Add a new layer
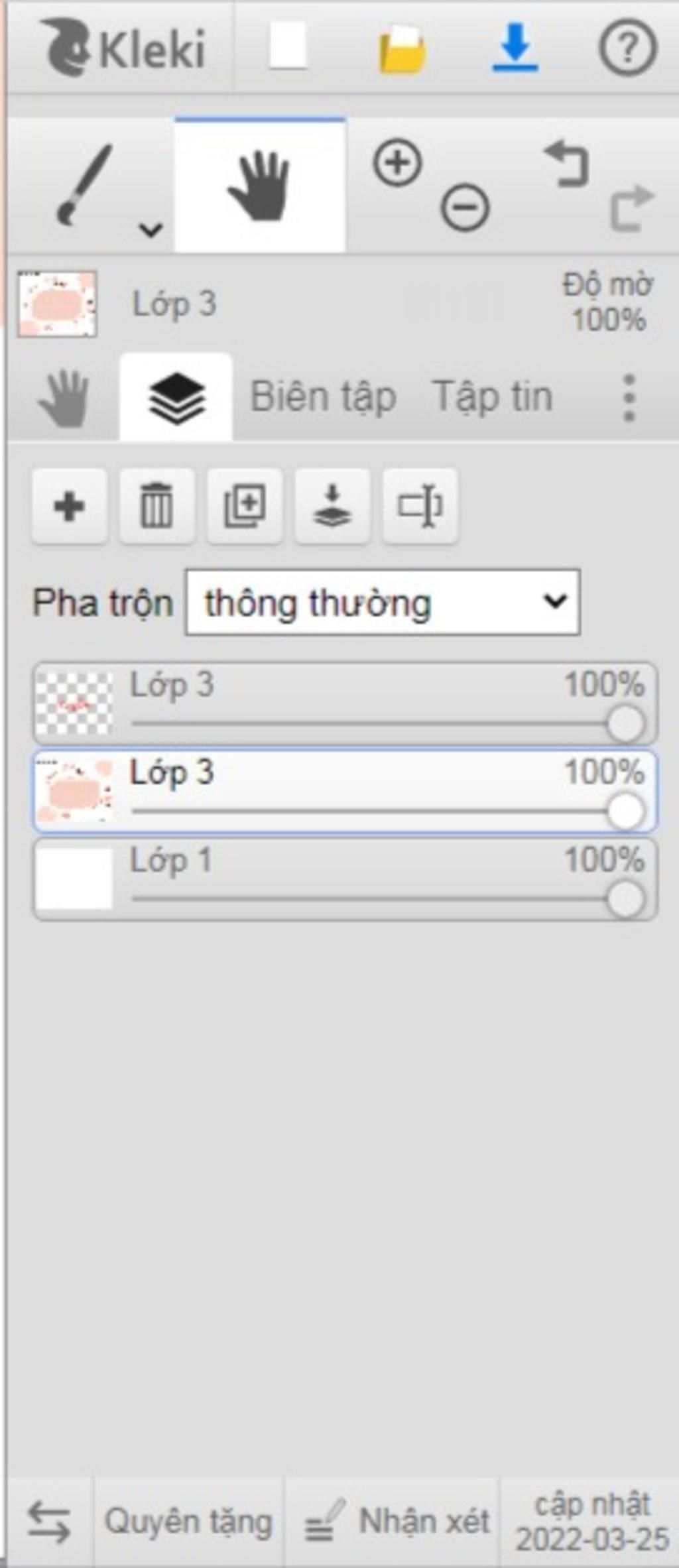The image size is (679, 1568). tap(69, 507)
